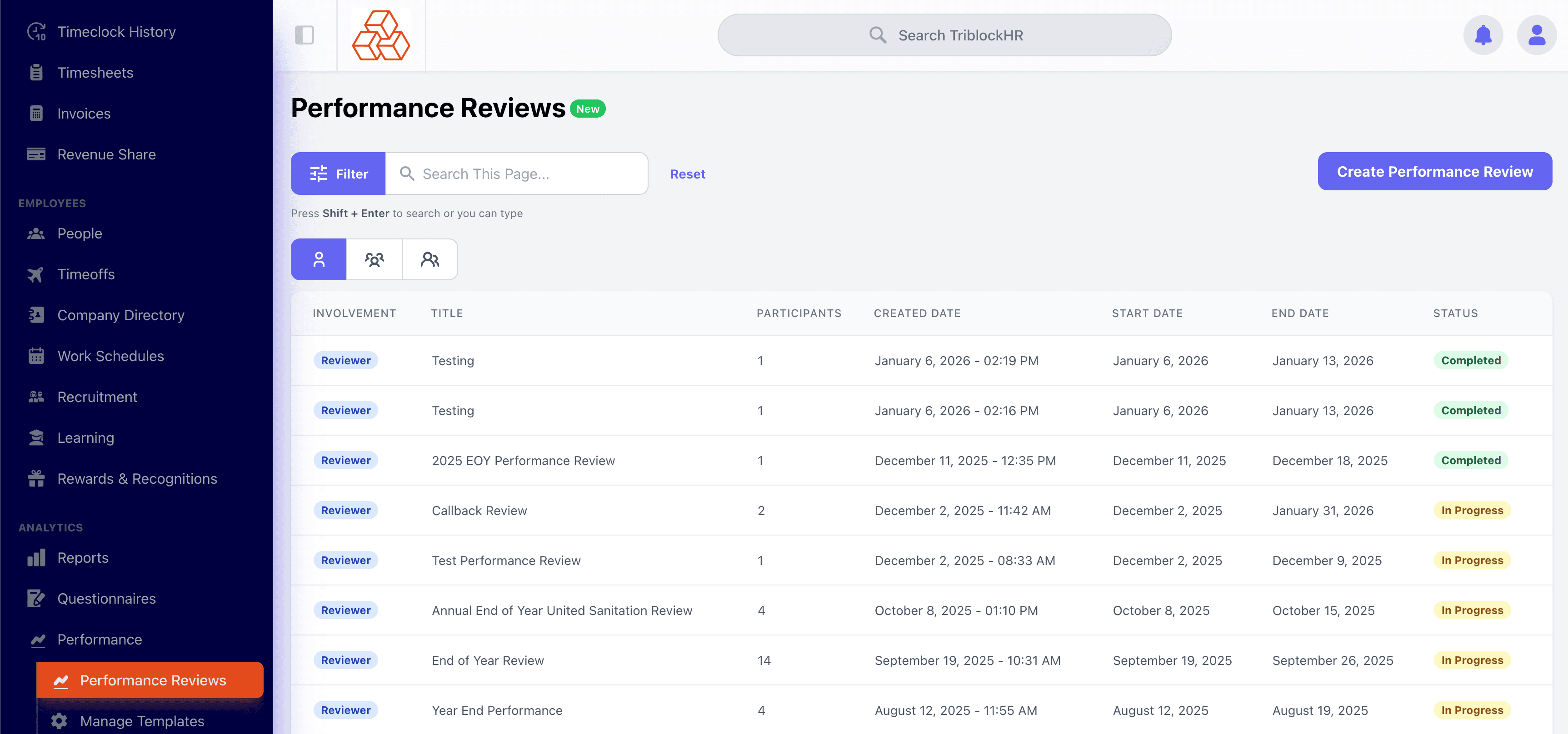This screenshot has height=734, width=1568.
Task: Open Timeclock History in sidebar
Action: coord(115,32)
